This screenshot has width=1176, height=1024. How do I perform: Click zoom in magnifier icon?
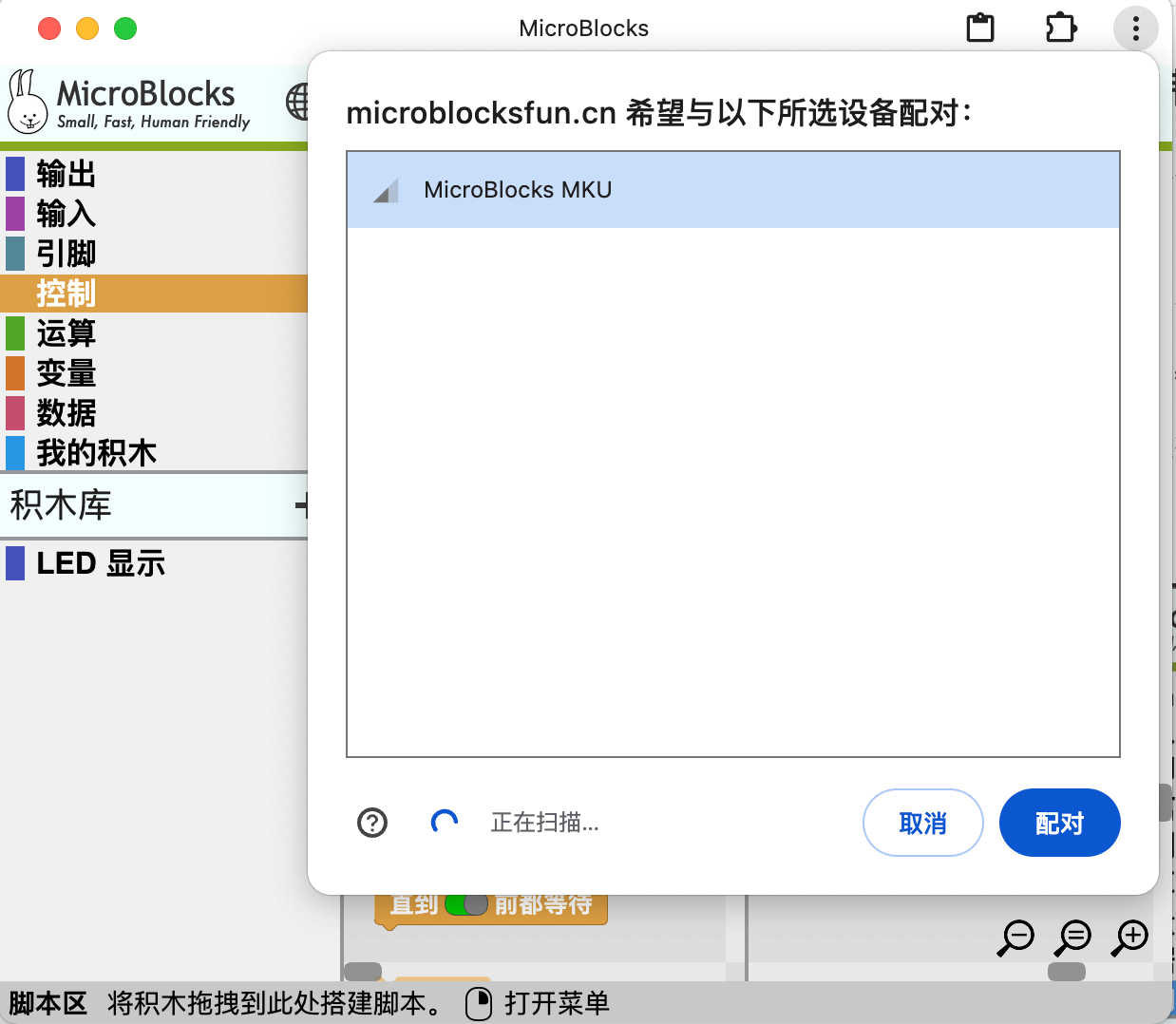(x=1130, y=938)
